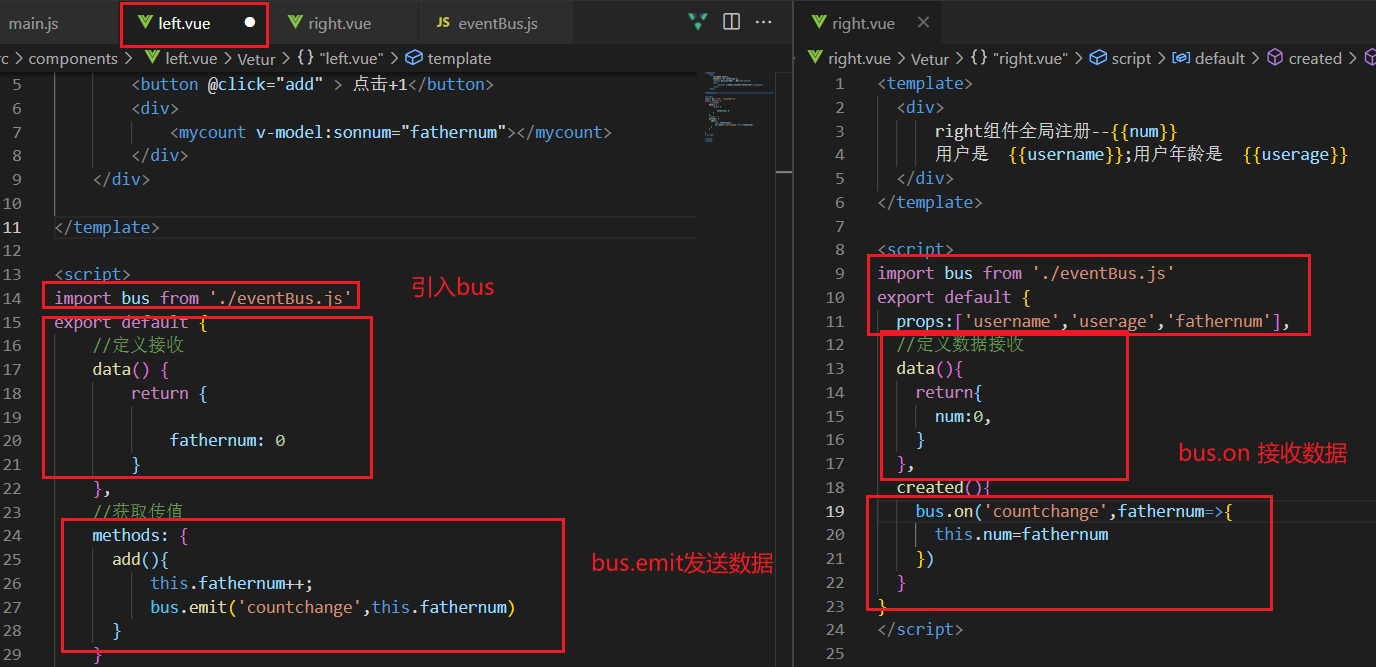Click the {{userage}} interpolation
Viewport: 1376px width, 667px height.
click(1295, 154)
